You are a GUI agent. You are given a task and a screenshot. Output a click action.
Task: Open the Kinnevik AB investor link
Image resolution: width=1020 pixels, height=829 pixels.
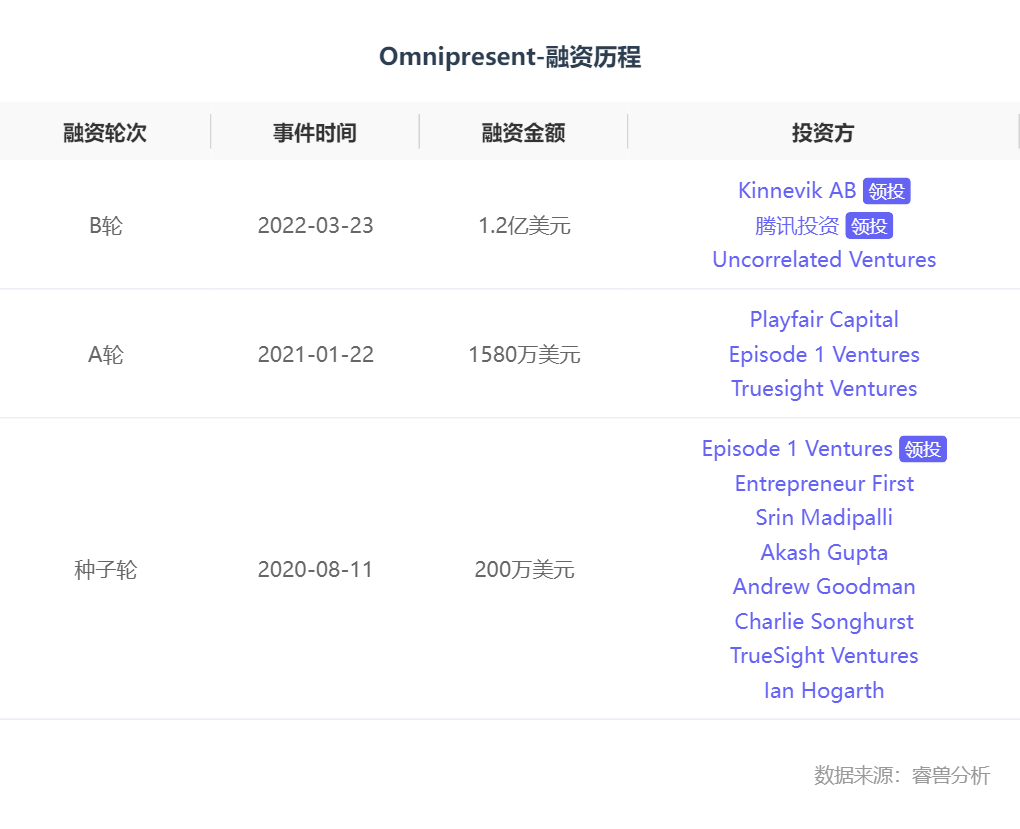pos(797,191)
